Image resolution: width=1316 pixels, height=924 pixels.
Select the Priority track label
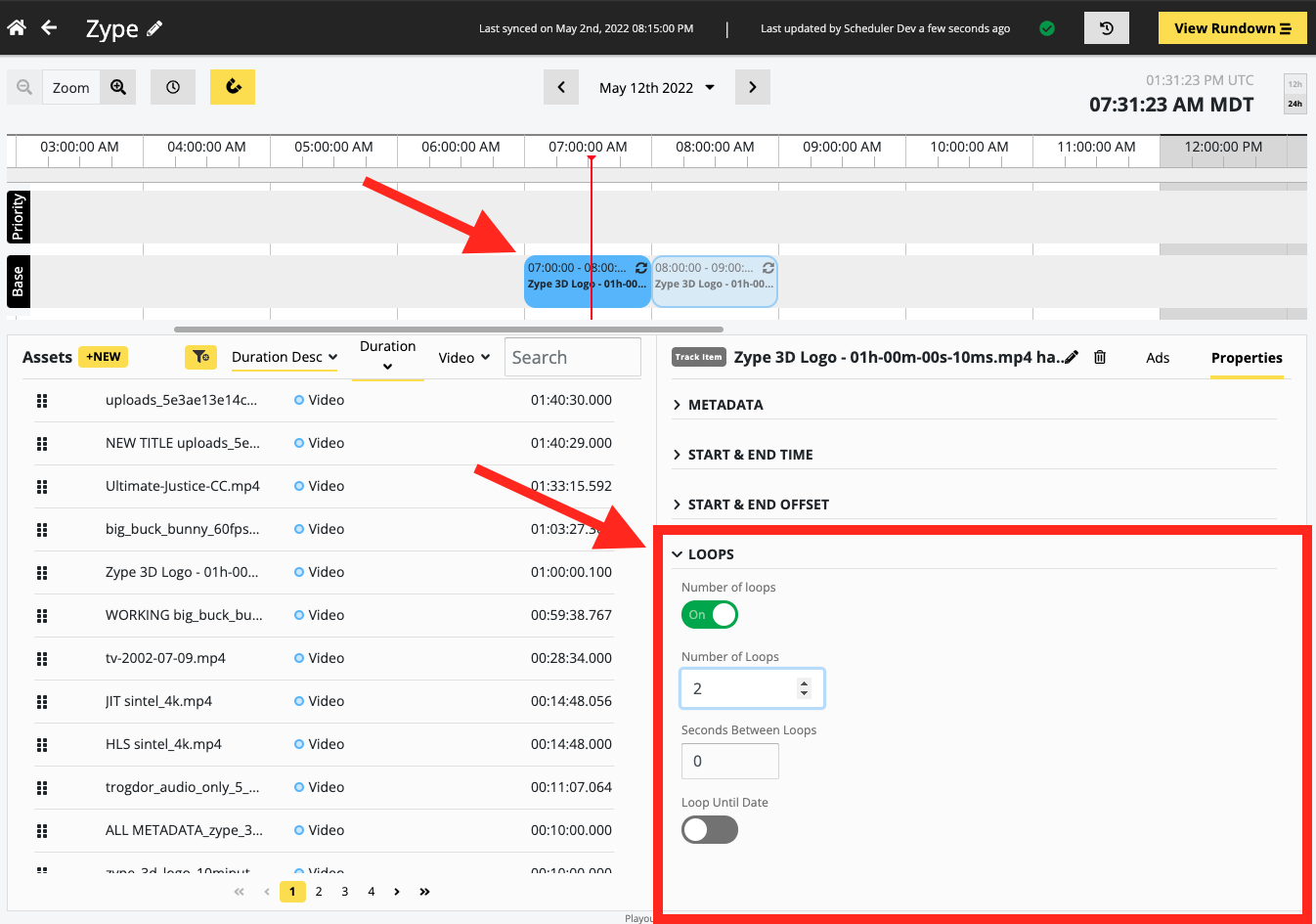(x=19, y=217)
